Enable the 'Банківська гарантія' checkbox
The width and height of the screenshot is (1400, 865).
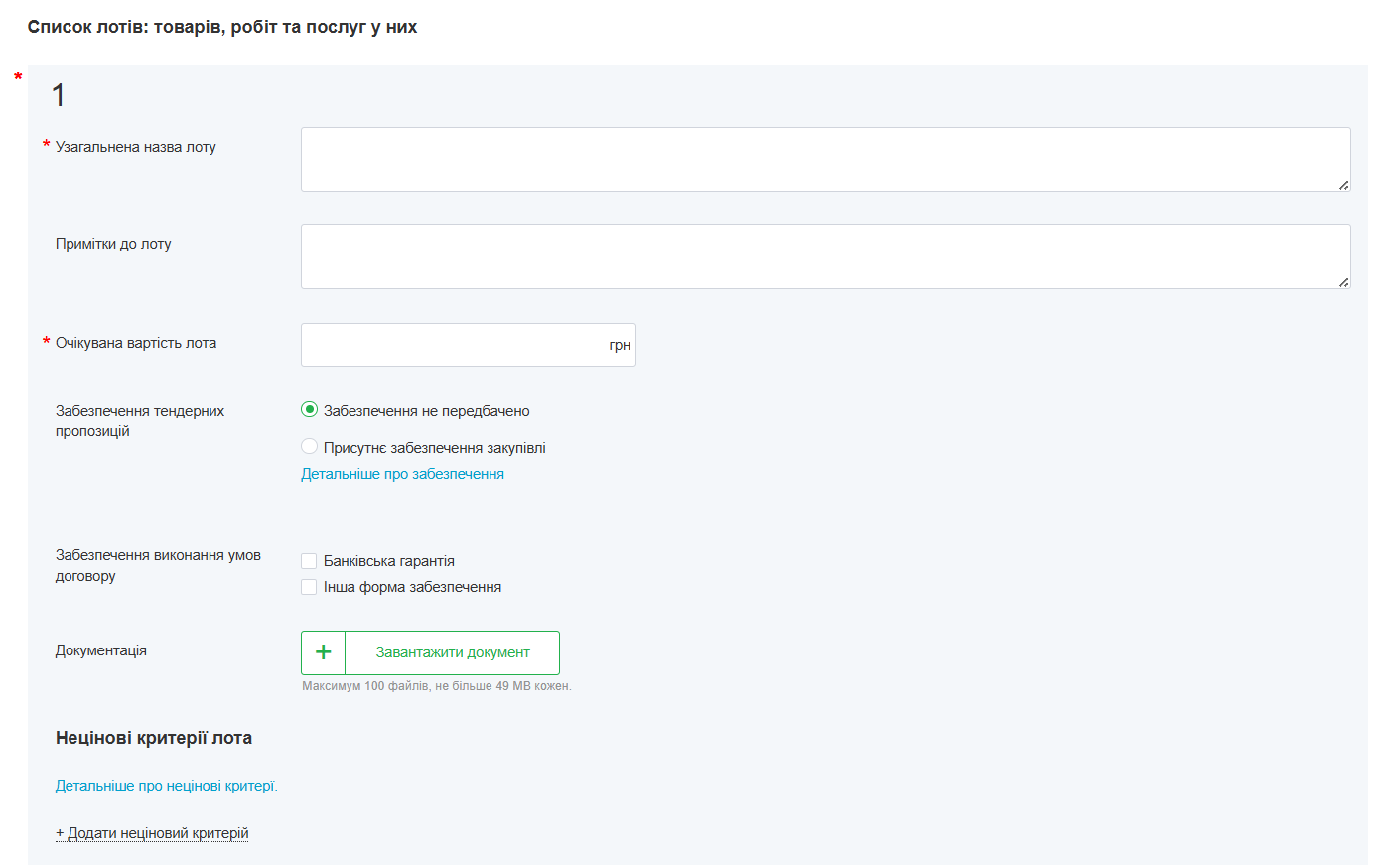pyautogui.click(x=309, y=561)
